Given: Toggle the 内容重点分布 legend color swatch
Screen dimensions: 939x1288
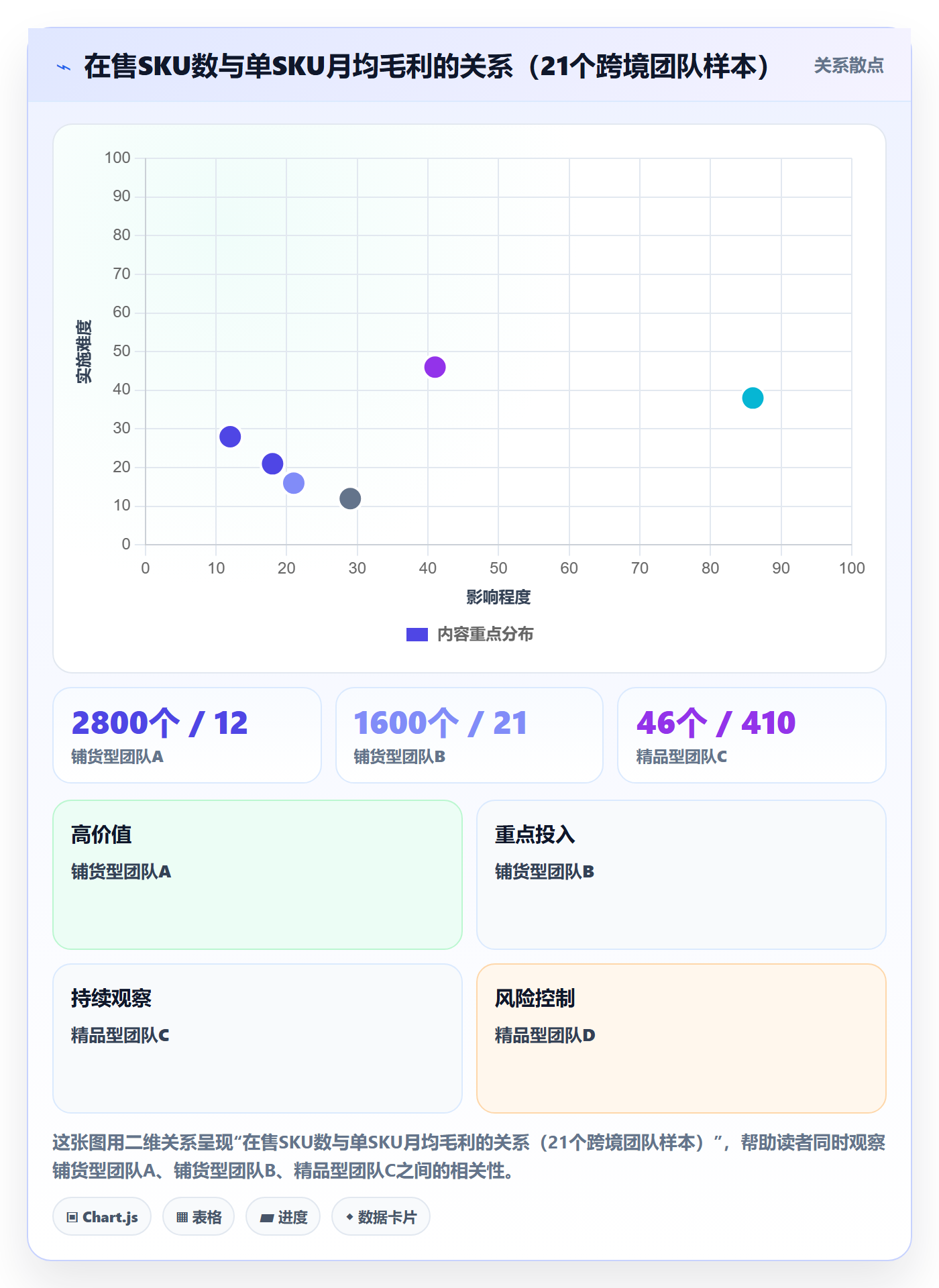Looking at the screenshot, I should (x=417, y=635).
